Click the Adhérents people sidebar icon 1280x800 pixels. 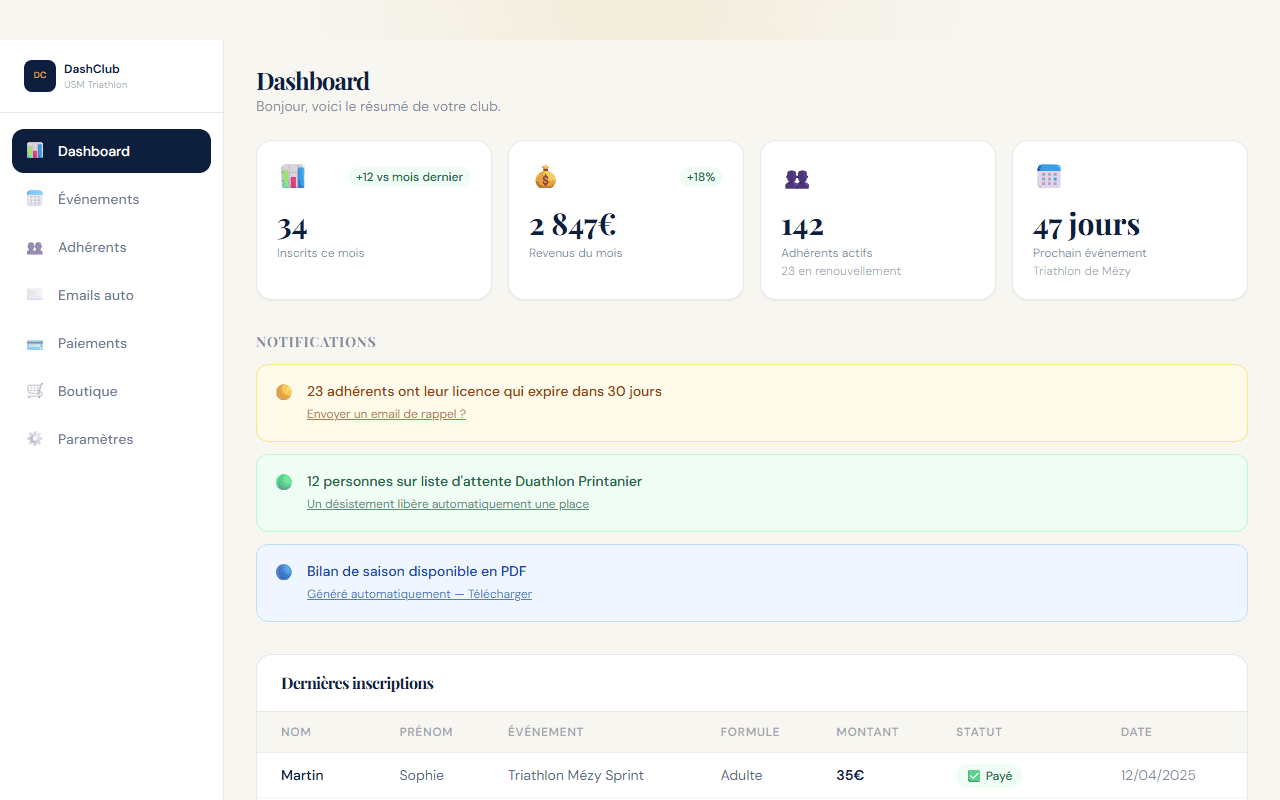(x=35, y=247)
